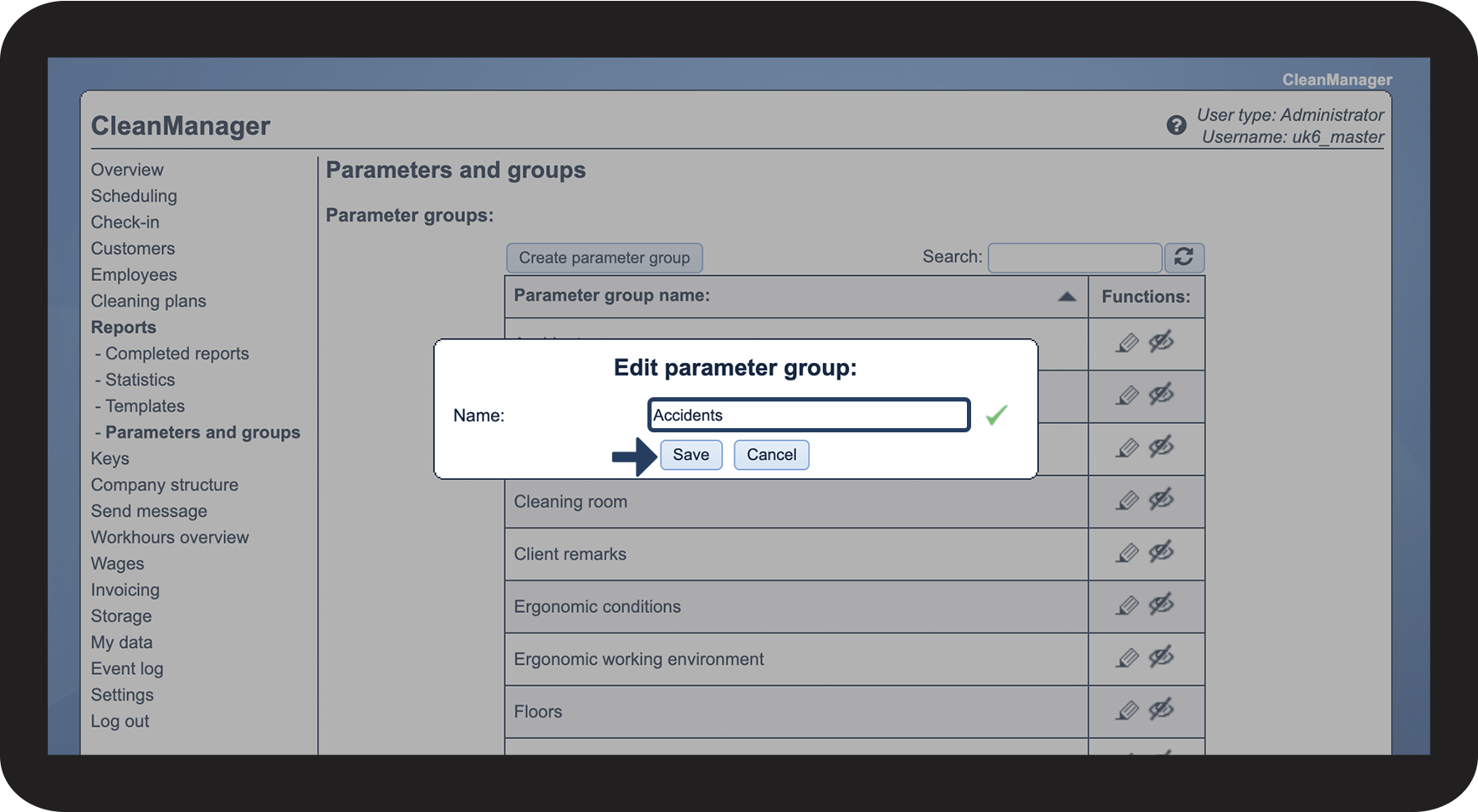1478x812 pixels.
Task: Cancel the Edit parameter group dialog
Action: (x=771, y=455)
